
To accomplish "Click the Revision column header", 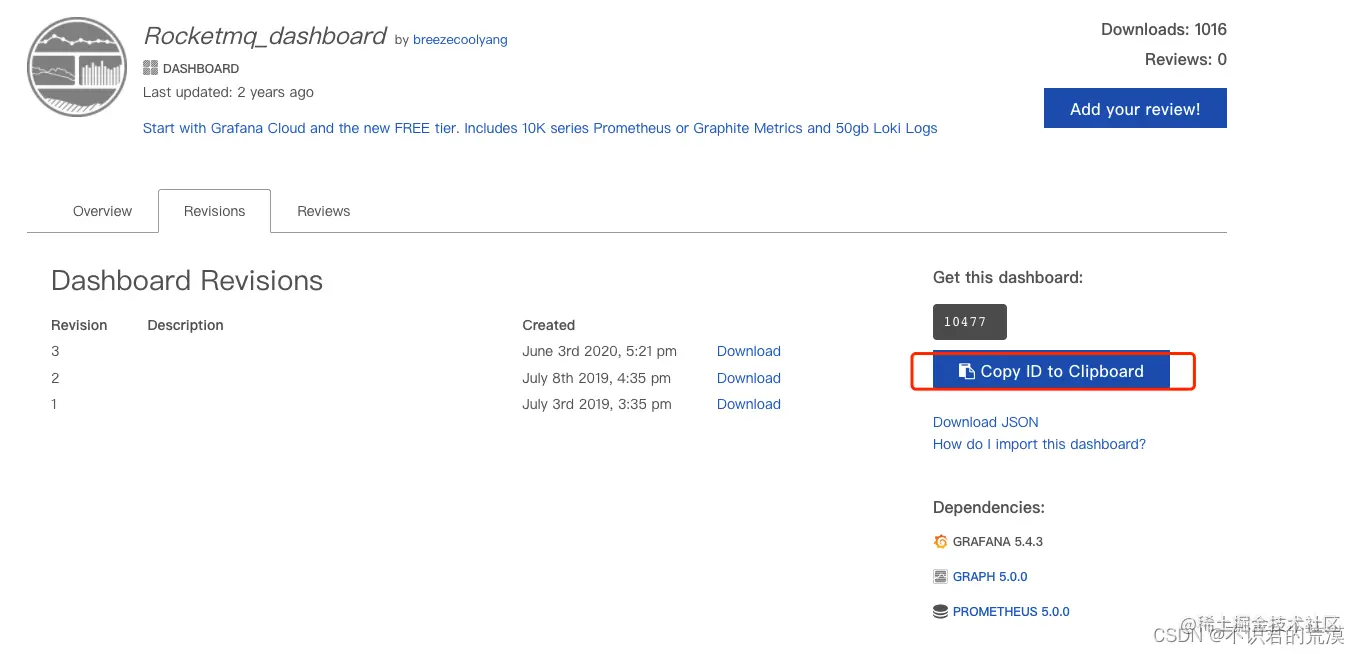I will click(x=79, y=325).
